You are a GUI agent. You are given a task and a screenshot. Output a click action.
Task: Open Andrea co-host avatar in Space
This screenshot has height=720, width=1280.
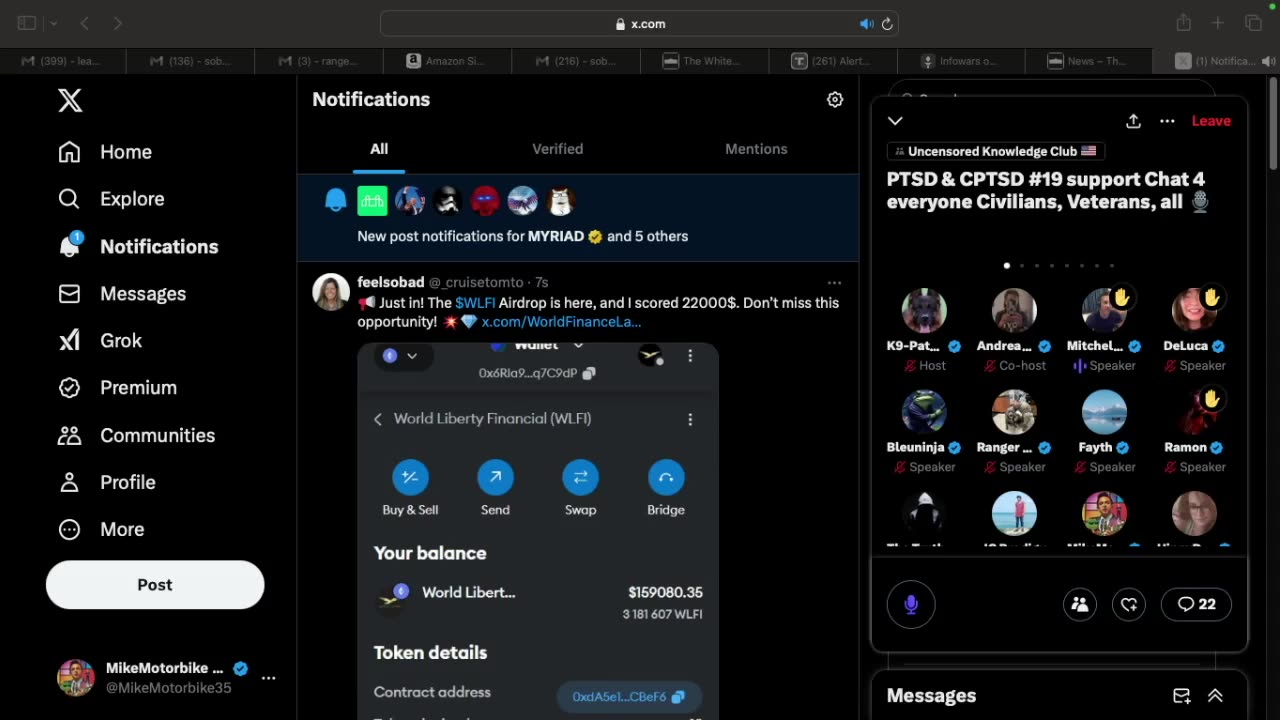click(1014, 311)
